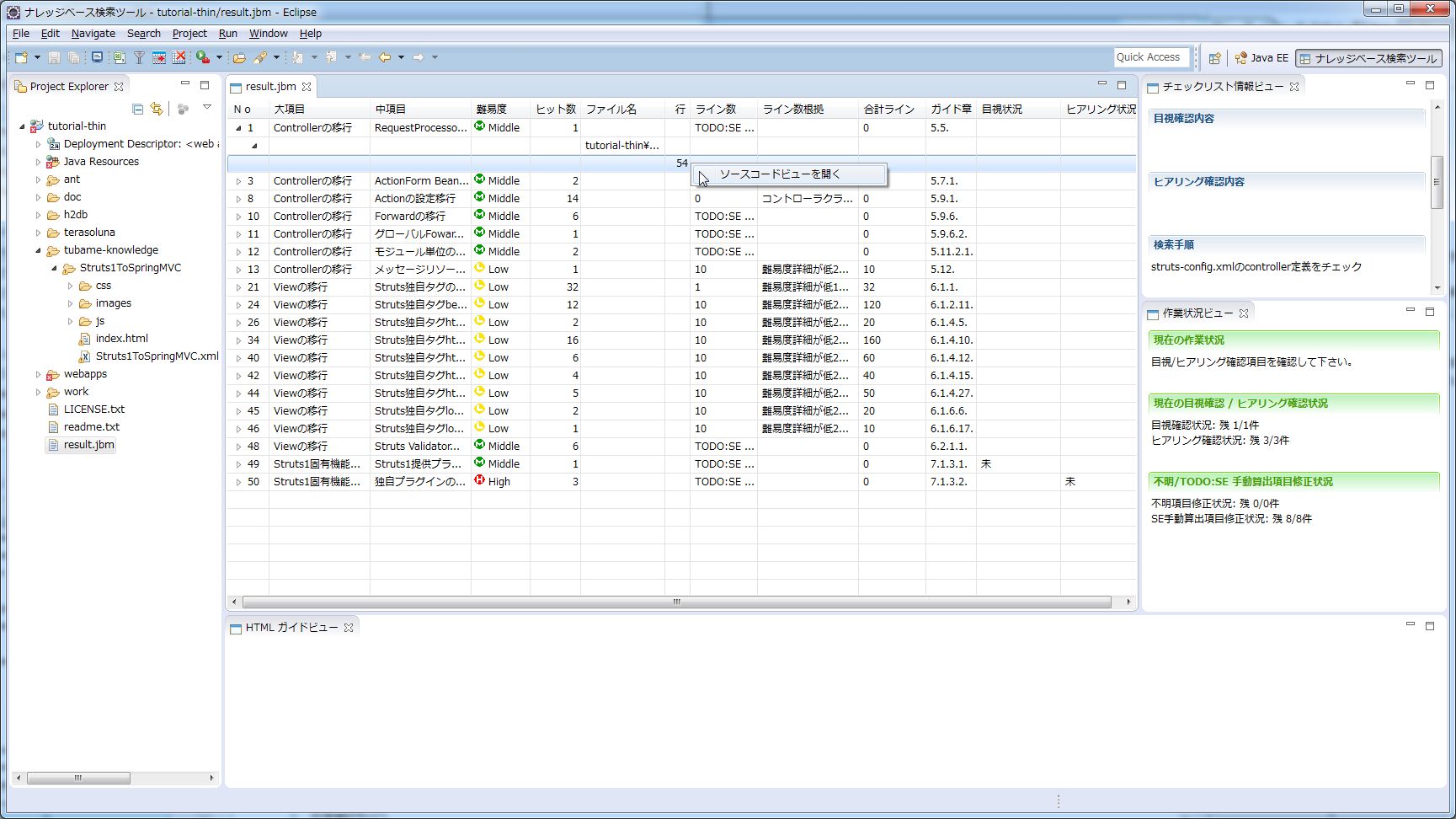Click the Save All toolbar icon
Viewport: 1456px width, 819px height.
pos(74,57)
